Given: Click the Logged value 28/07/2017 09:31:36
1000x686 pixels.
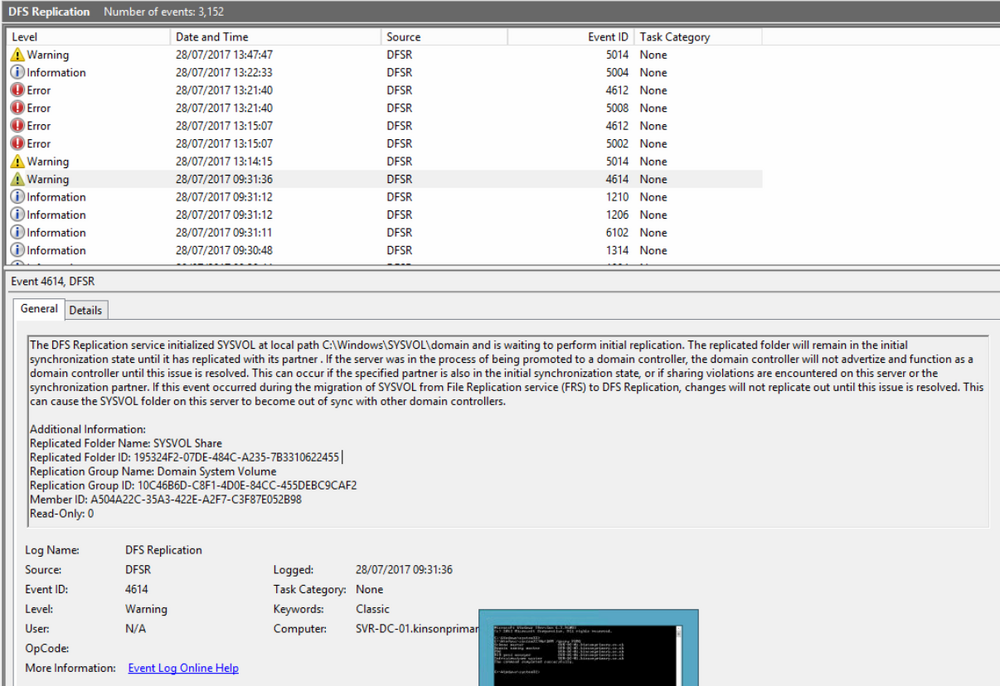Looking at the screenshot, I should (404, 569).
